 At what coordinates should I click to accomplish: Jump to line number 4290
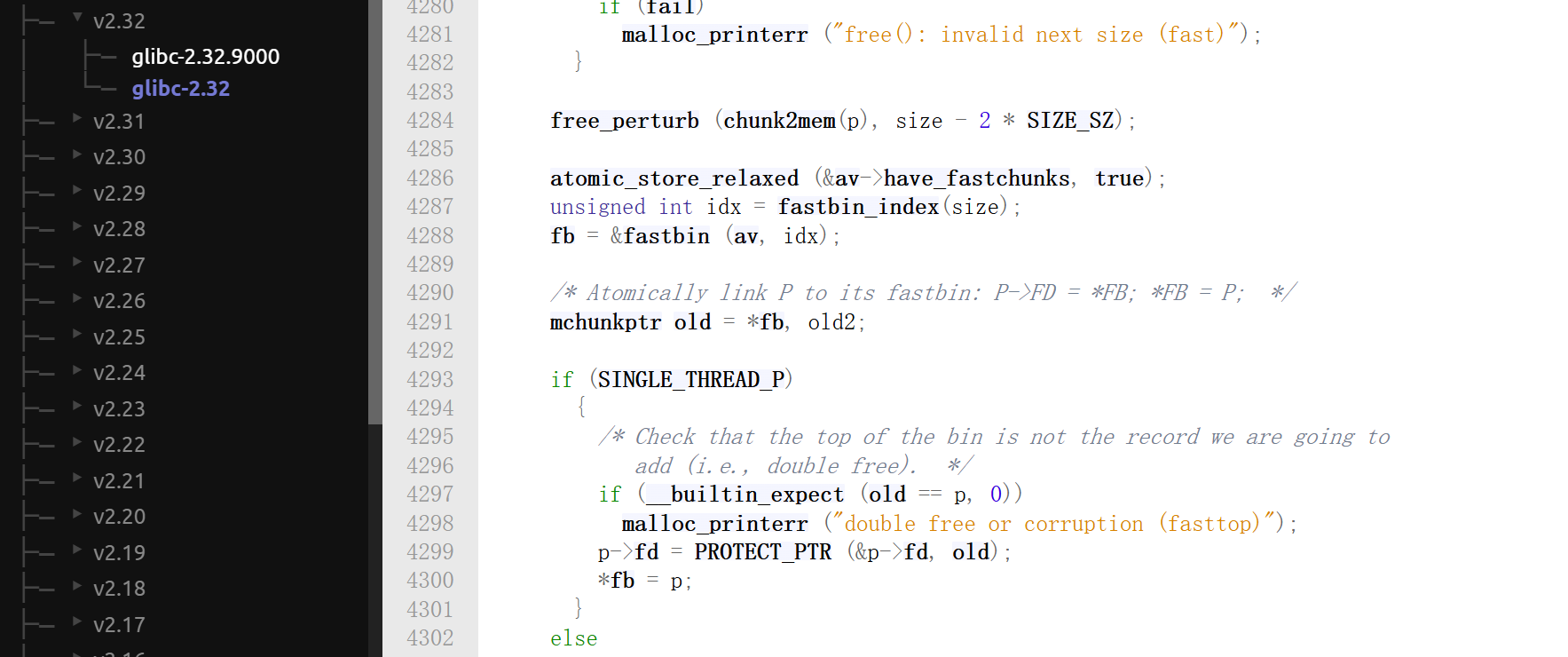coord(429,293)
